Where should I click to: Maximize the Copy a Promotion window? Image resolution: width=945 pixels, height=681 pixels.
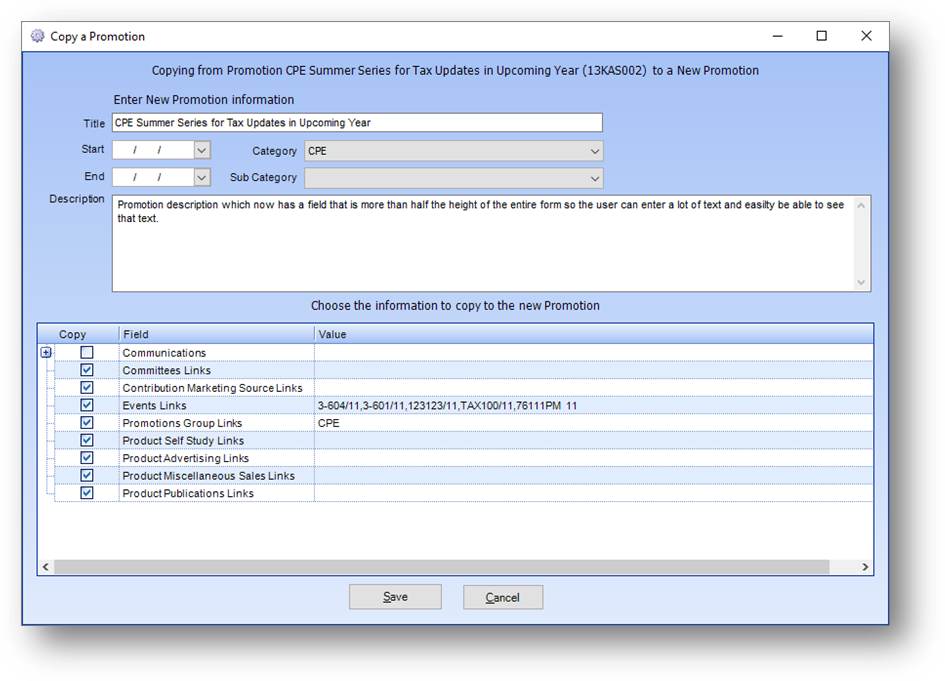click(x=821, y=36)
